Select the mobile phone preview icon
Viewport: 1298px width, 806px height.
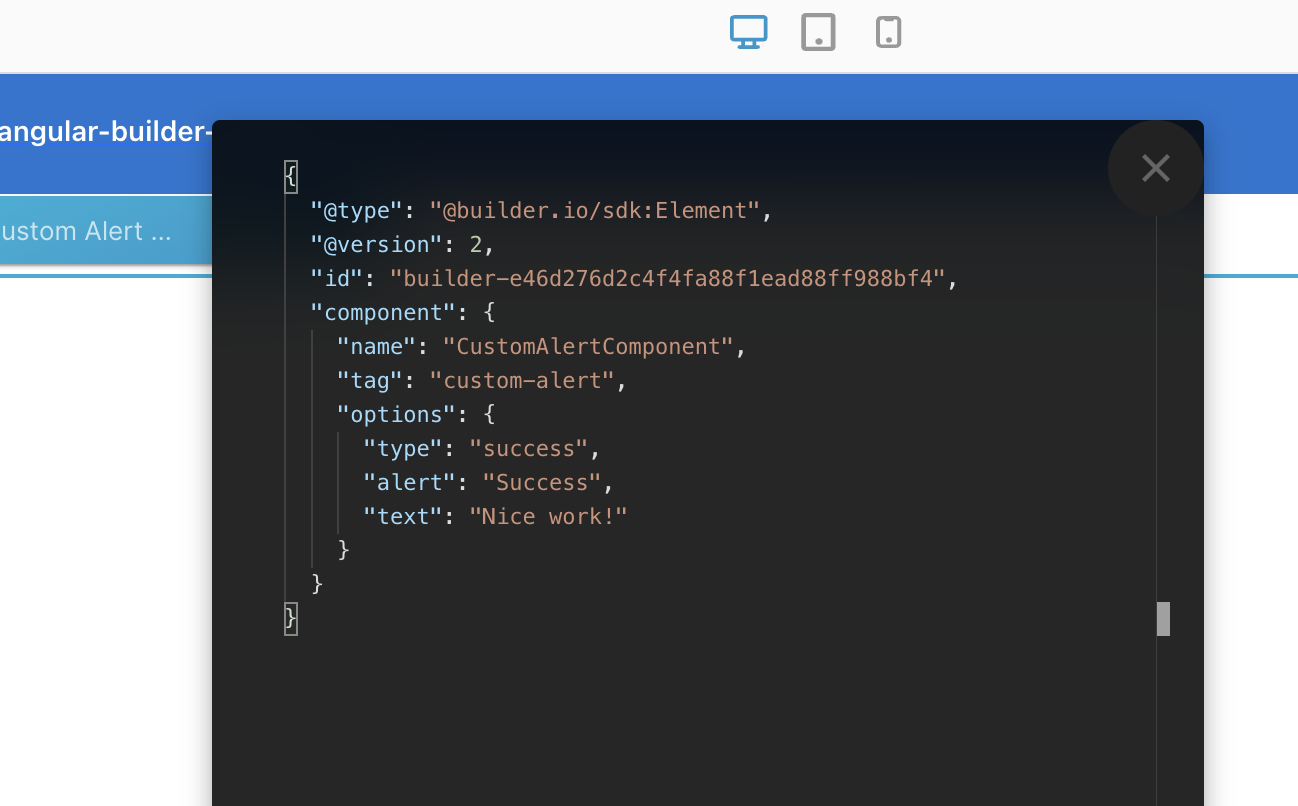(x=888, y=32)
